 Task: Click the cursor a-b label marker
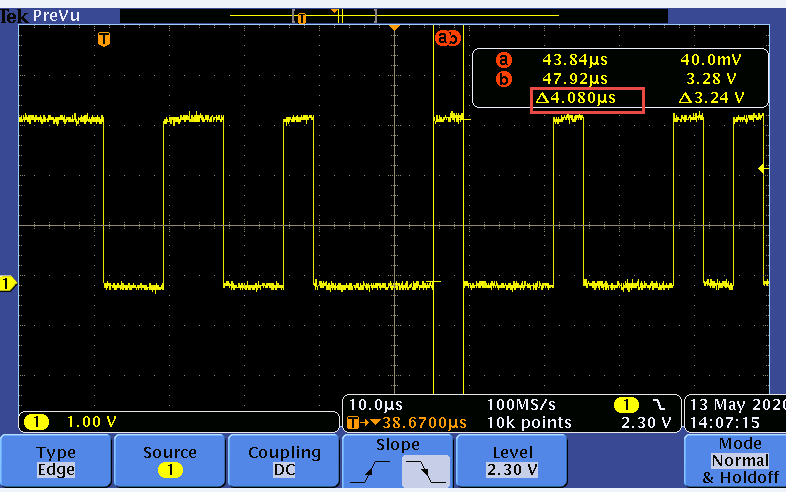pos(447,38)
